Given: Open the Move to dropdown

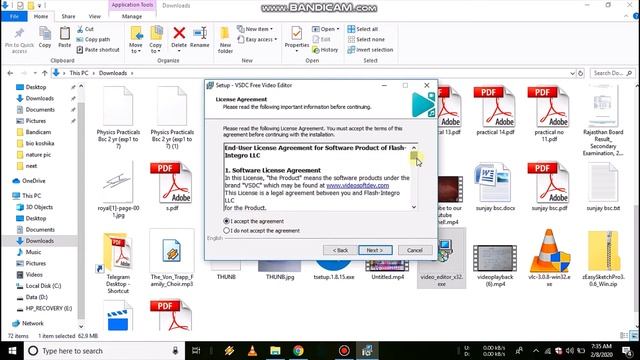Looking at the screenshot, I should click(x=136, y=40).
